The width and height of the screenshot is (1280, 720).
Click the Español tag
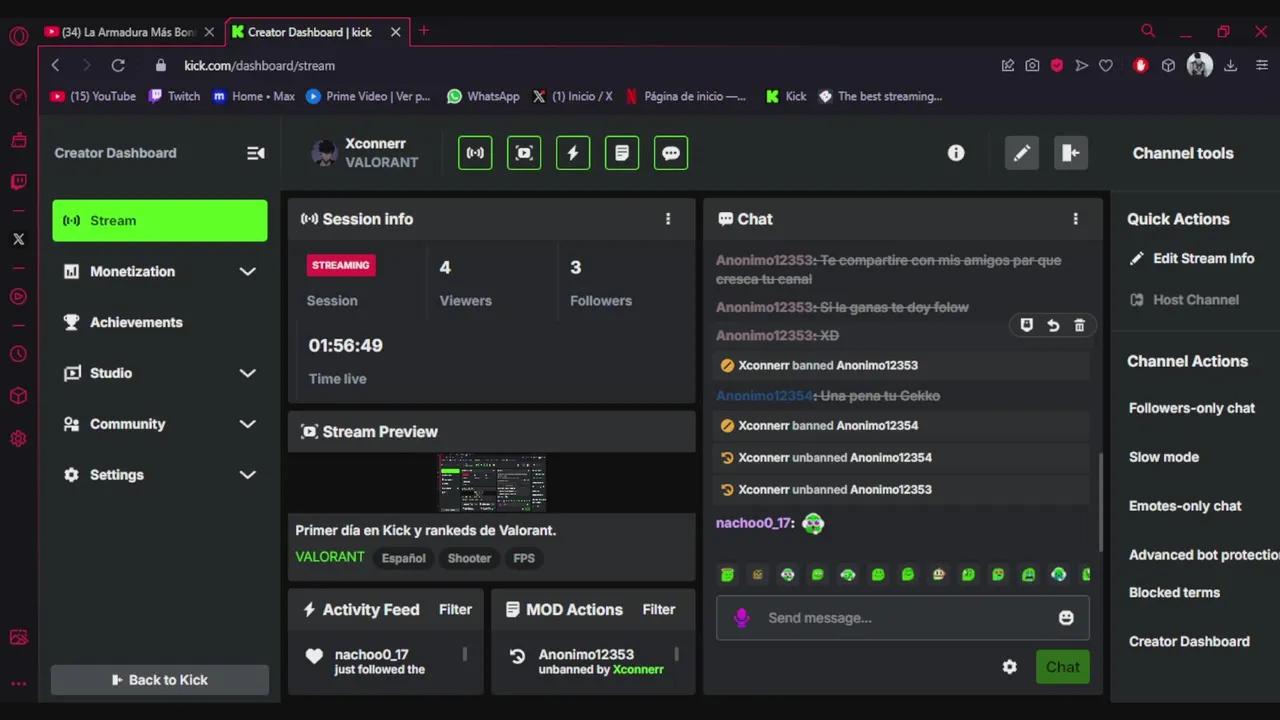coord(404,558)
